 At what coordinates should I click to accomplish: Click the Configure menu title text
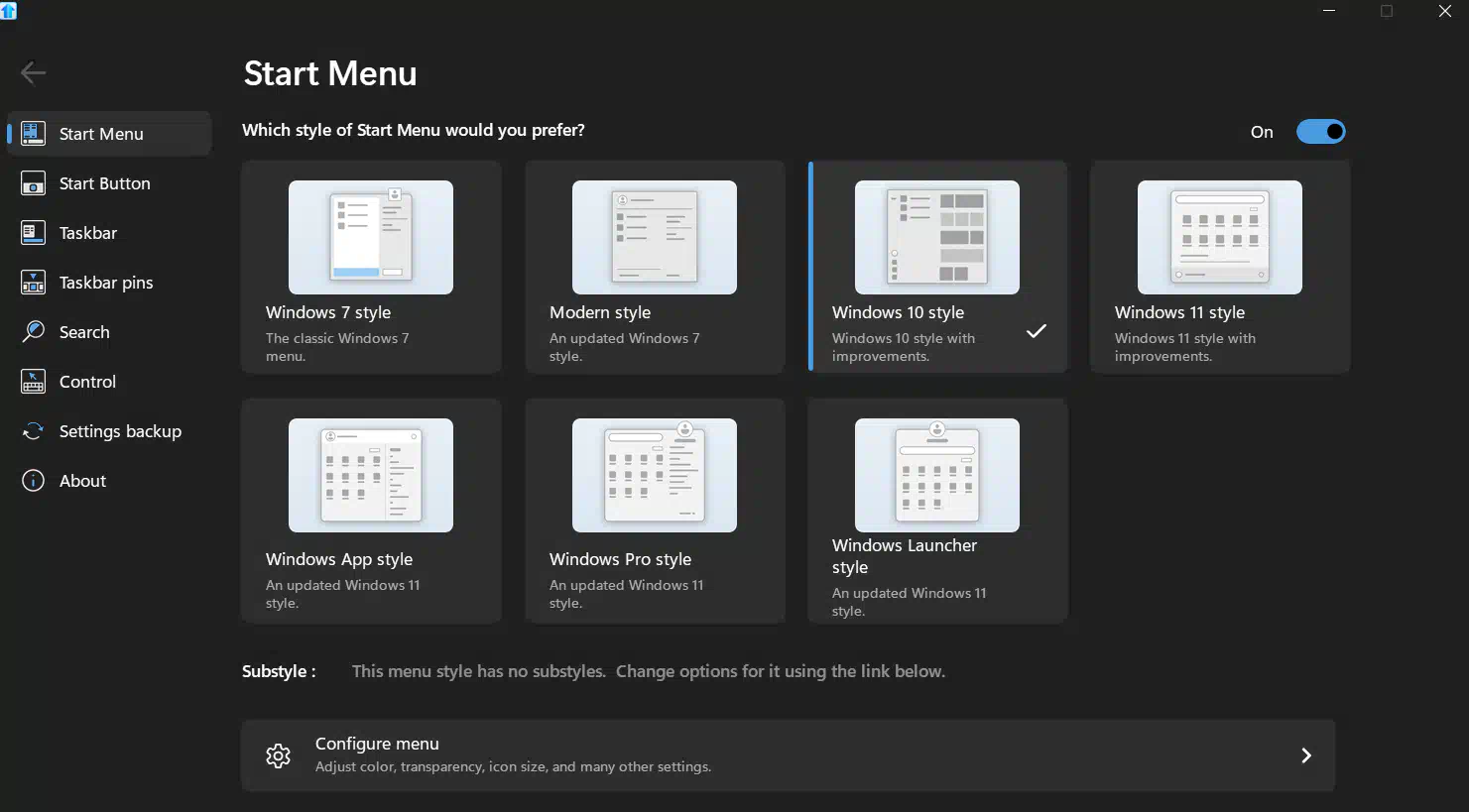(377, 744)
